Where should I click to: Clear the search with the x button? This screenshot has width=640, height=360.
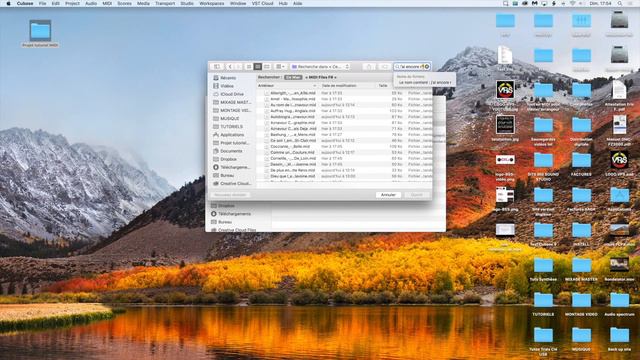[427, 67]
